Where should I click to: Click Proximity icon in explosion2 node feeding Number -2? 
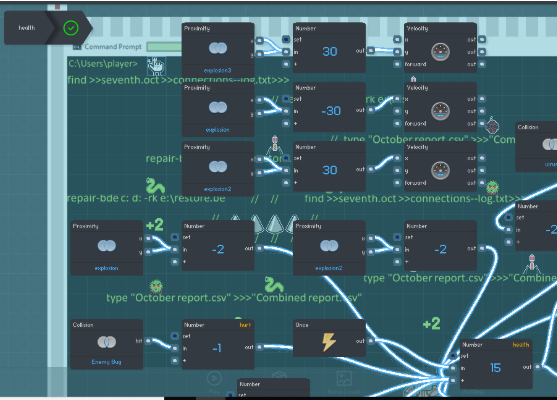329,245
